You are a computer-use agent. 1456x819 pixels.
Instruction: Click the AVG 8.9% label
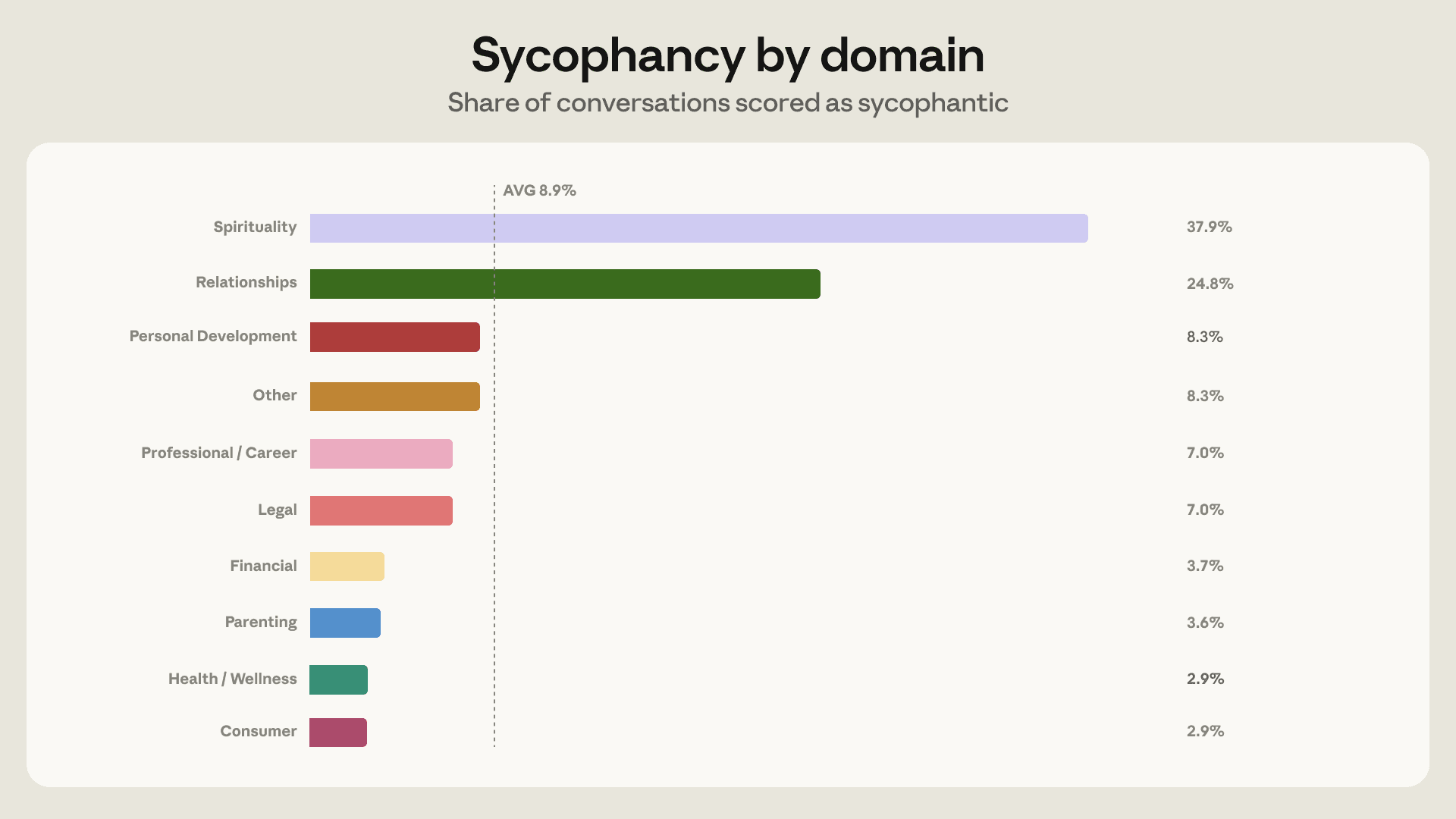(539, 190)
